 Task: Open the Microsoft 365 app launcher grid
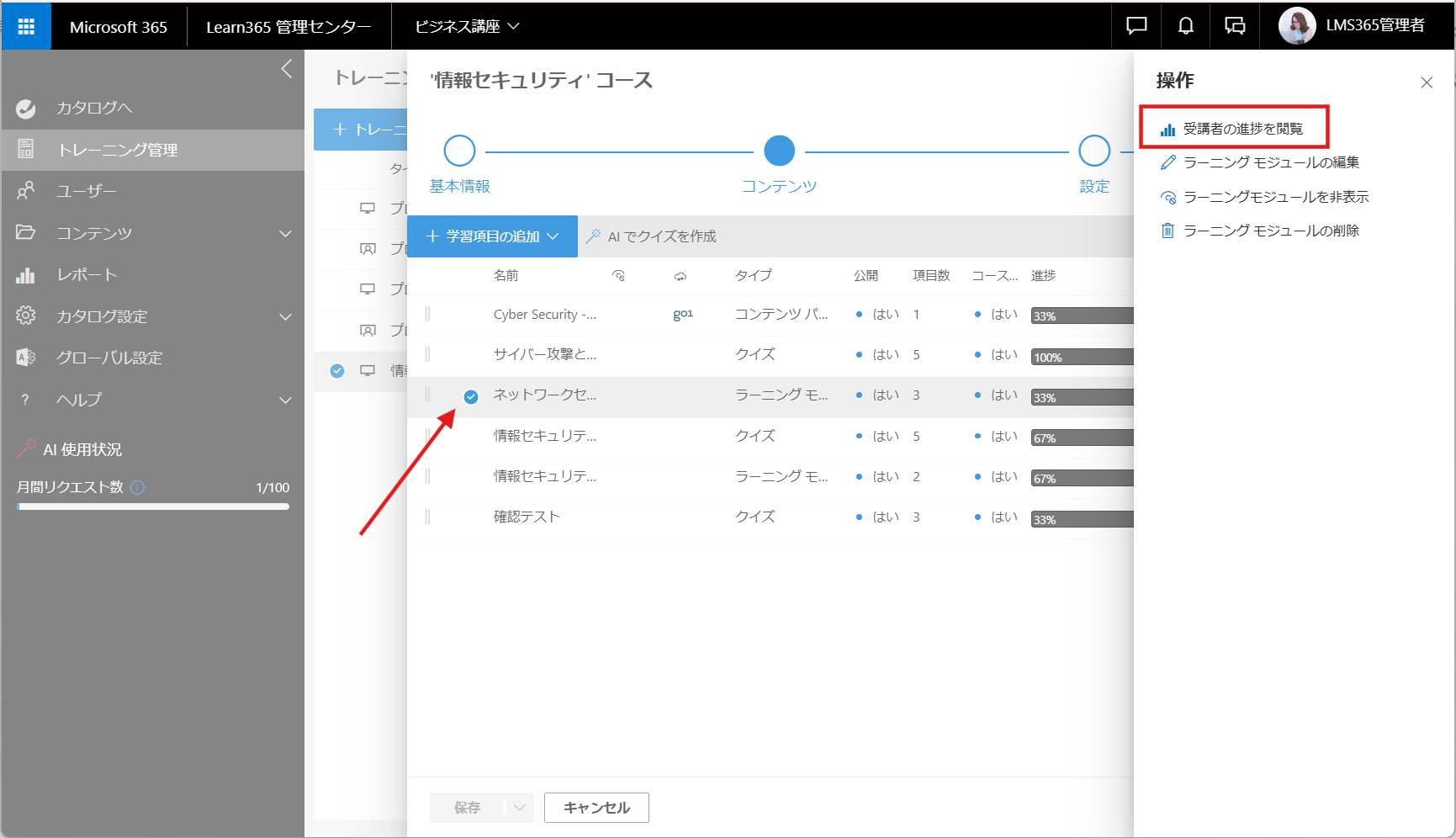click(26, 26)
